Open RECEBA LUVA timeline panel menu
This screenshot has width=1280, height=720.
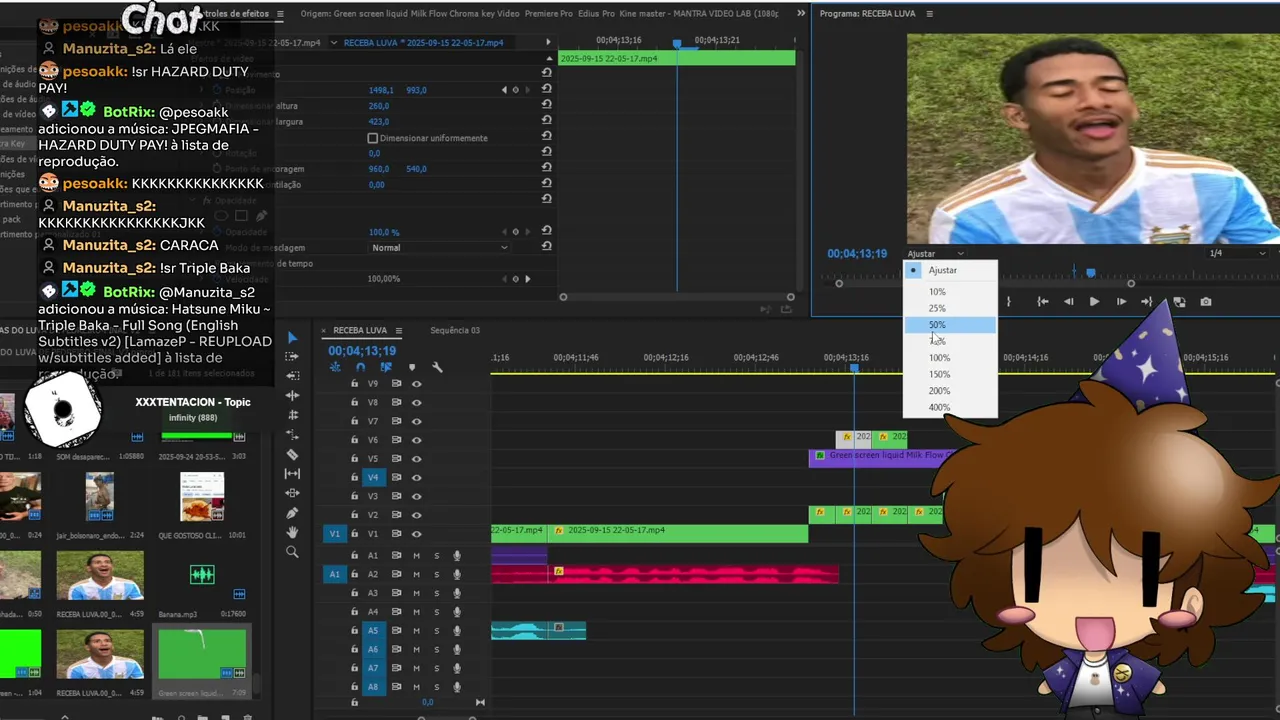(x=398, y=330)
